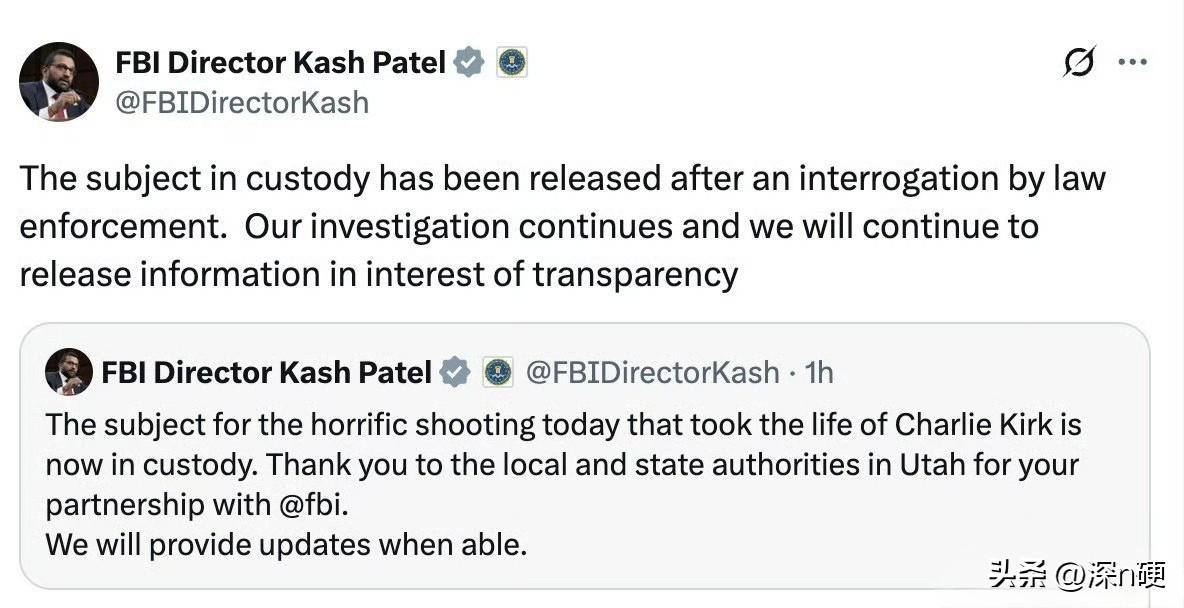Click verified badge beside main post name

[x=469, y=62]
